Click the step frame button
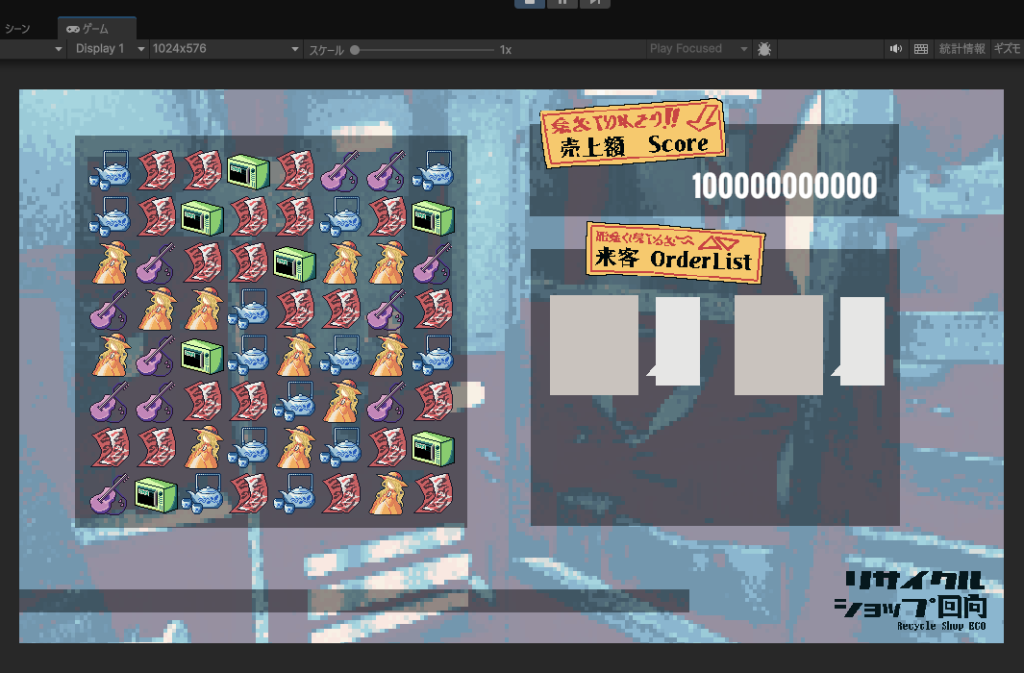This screenshot has height=673, width=1024. coord(595,2)
